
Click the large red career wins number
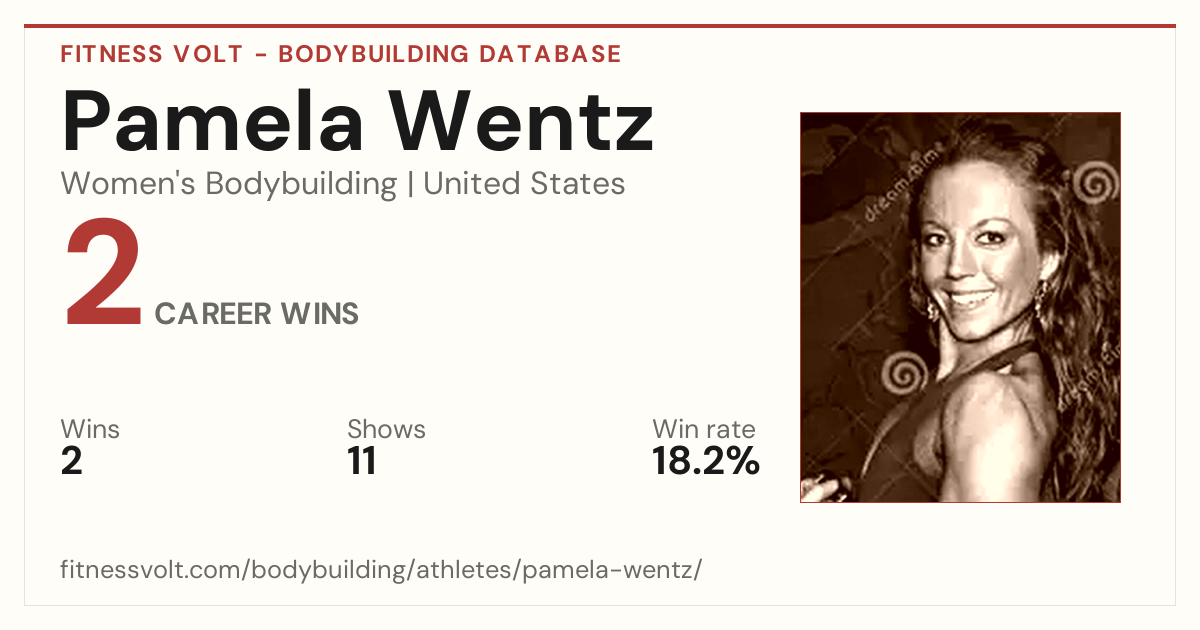[x=103, y=275]
